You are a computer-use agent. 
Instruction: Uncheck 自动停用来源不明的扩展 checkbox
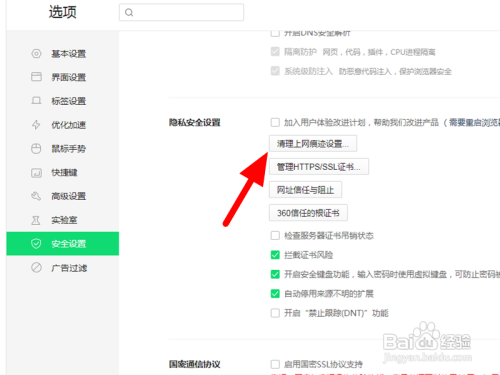click(275, 294)
